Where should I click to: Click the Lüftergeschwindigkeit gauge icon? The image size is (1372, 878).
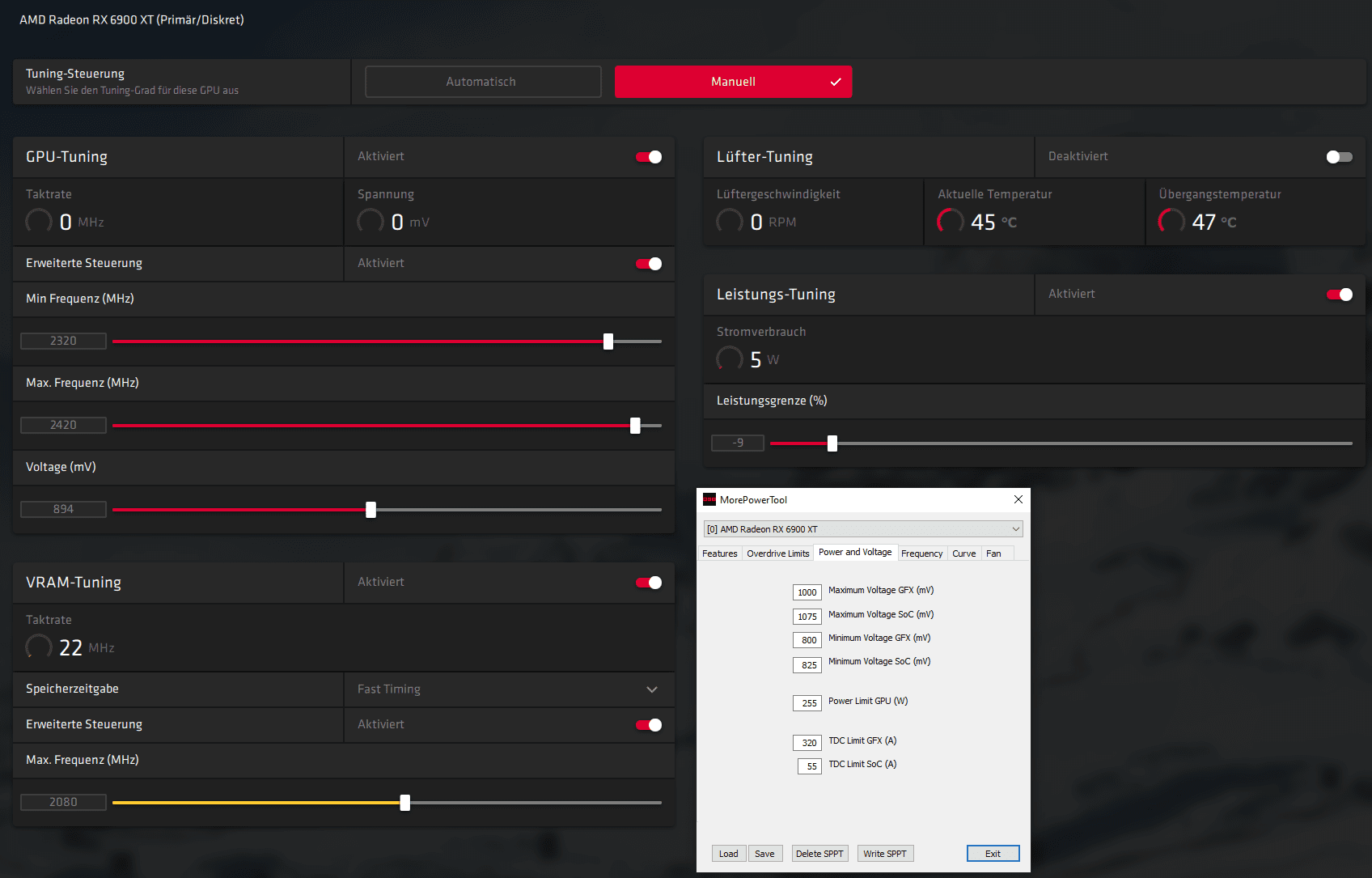[x=730, y=221]
